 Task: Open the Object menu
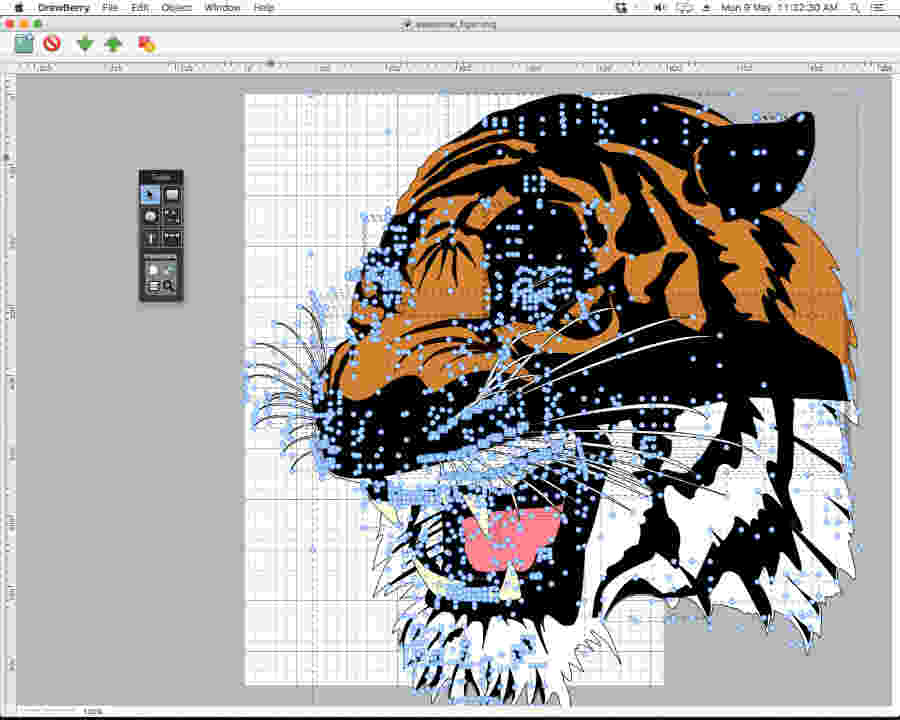177,7
